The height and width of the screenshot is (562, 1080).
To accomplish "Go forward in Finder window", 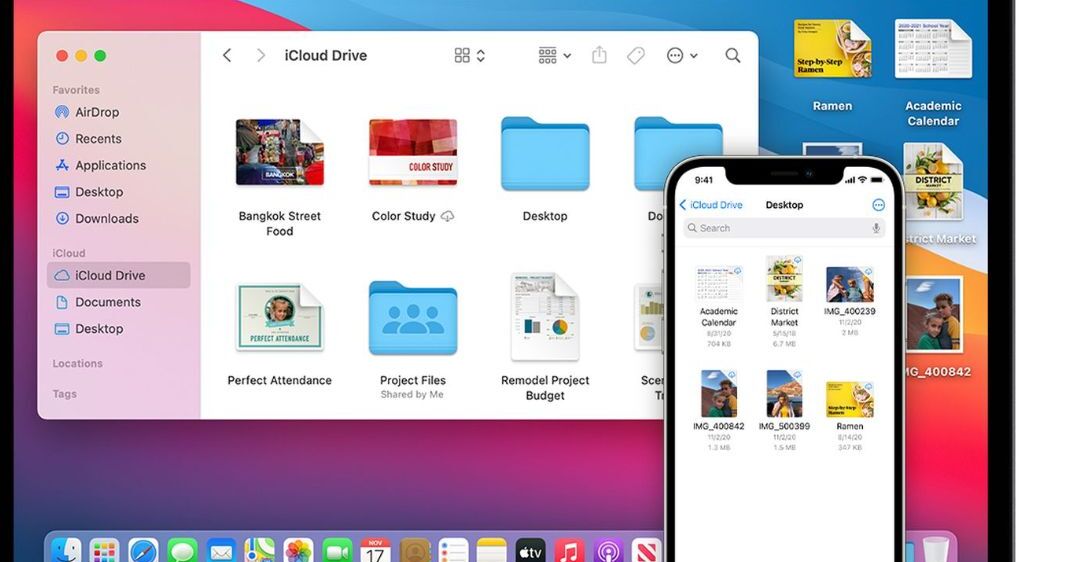I will [260, 56].
